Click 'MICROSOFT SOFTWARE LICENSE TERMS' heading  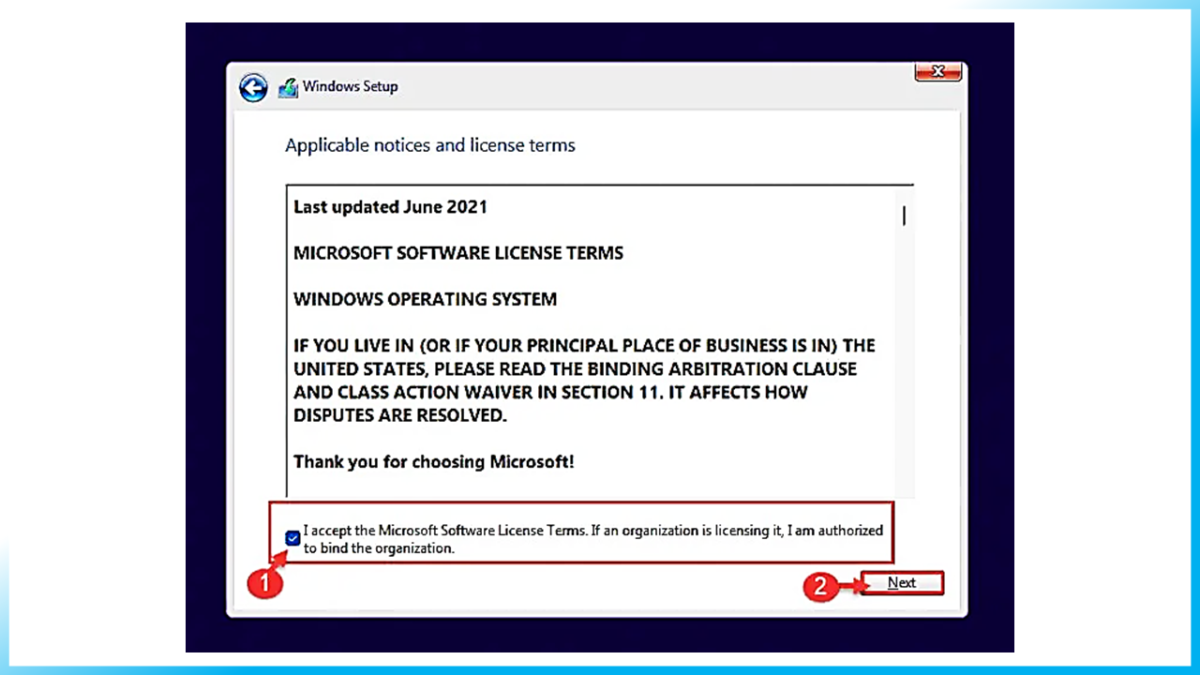tap(458, 253)
